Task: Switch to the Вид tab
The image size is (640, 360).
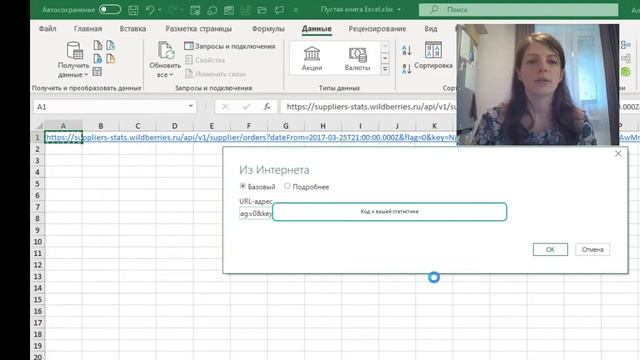Action: coord(431,29)
